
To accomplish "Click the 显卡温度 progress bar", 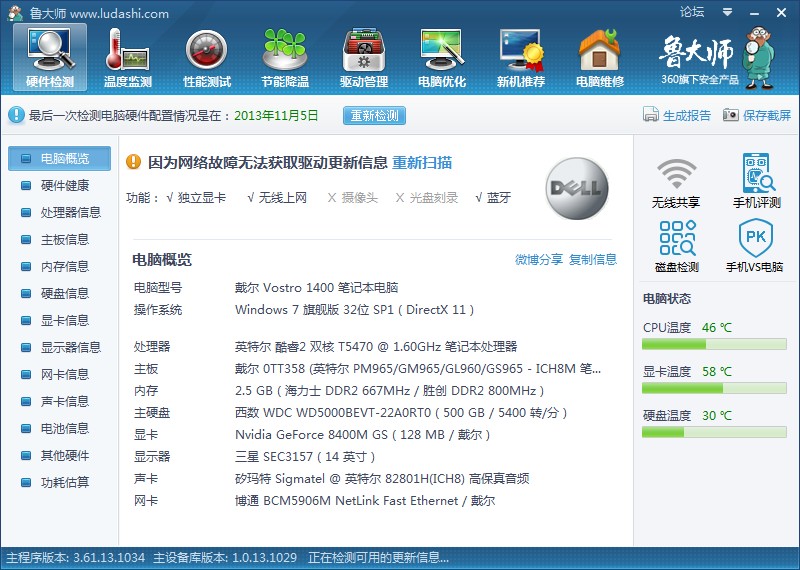I will pos(714,388).
